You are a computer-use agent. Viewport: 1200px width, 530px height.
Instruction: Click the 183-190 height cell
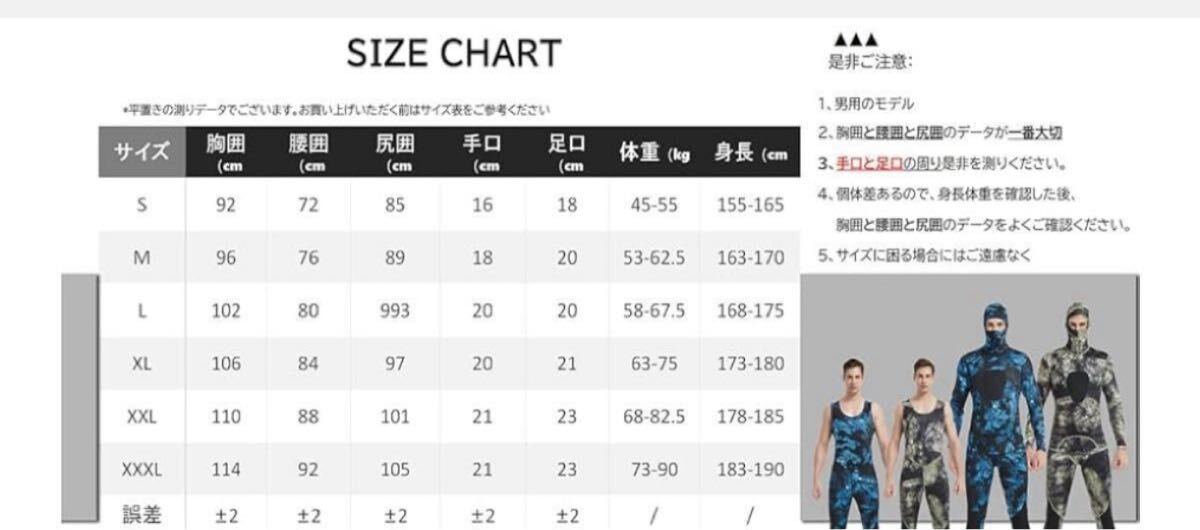750,469
